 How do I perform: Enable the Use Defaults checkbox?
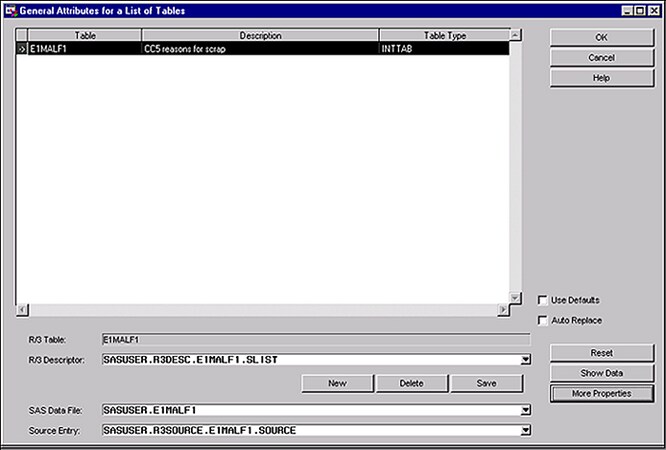542,300
